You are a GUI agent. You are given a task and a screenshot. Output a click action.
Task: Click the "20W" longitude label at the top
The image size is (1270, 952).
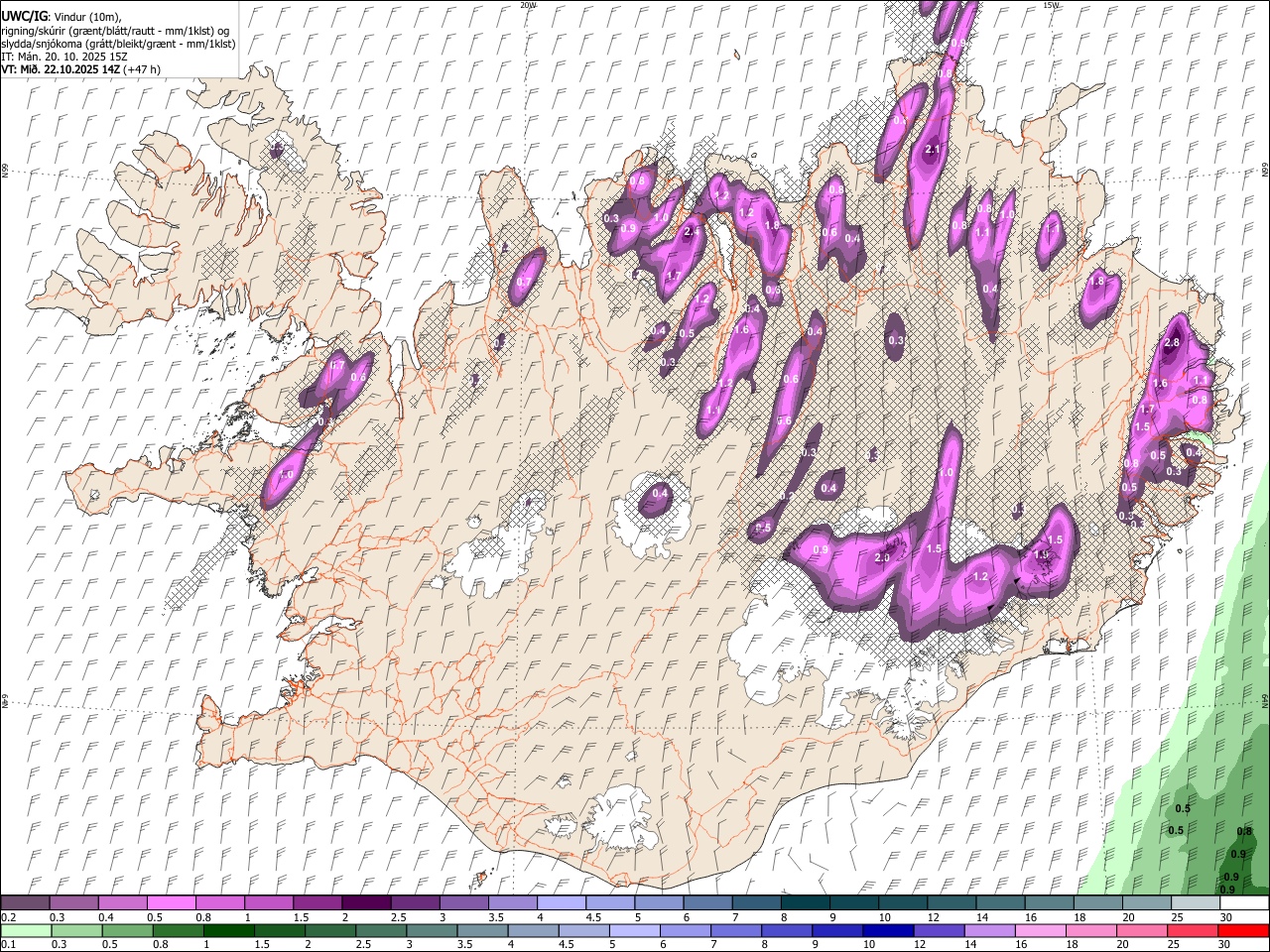click(528, 5)
